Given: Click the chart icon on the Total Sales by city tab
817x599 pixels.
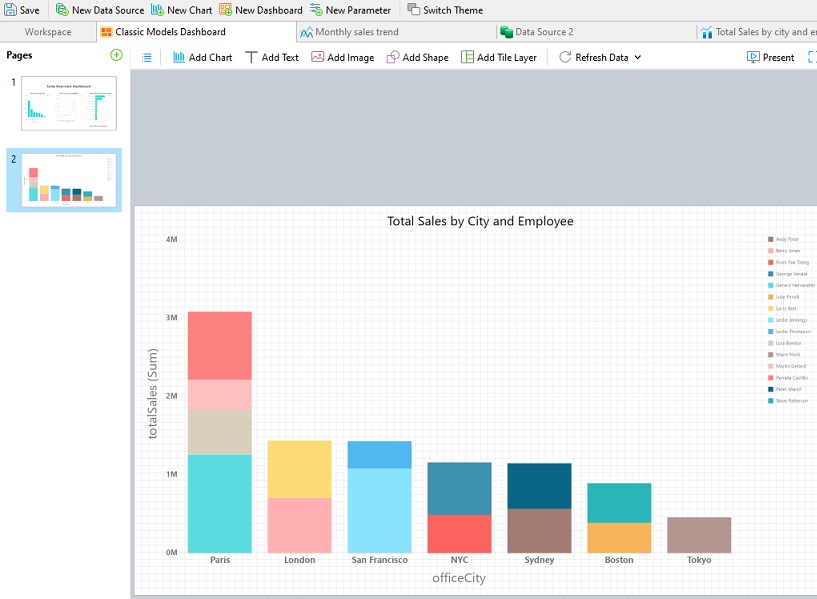Looking at the screenshot, I should pos(707,32).
